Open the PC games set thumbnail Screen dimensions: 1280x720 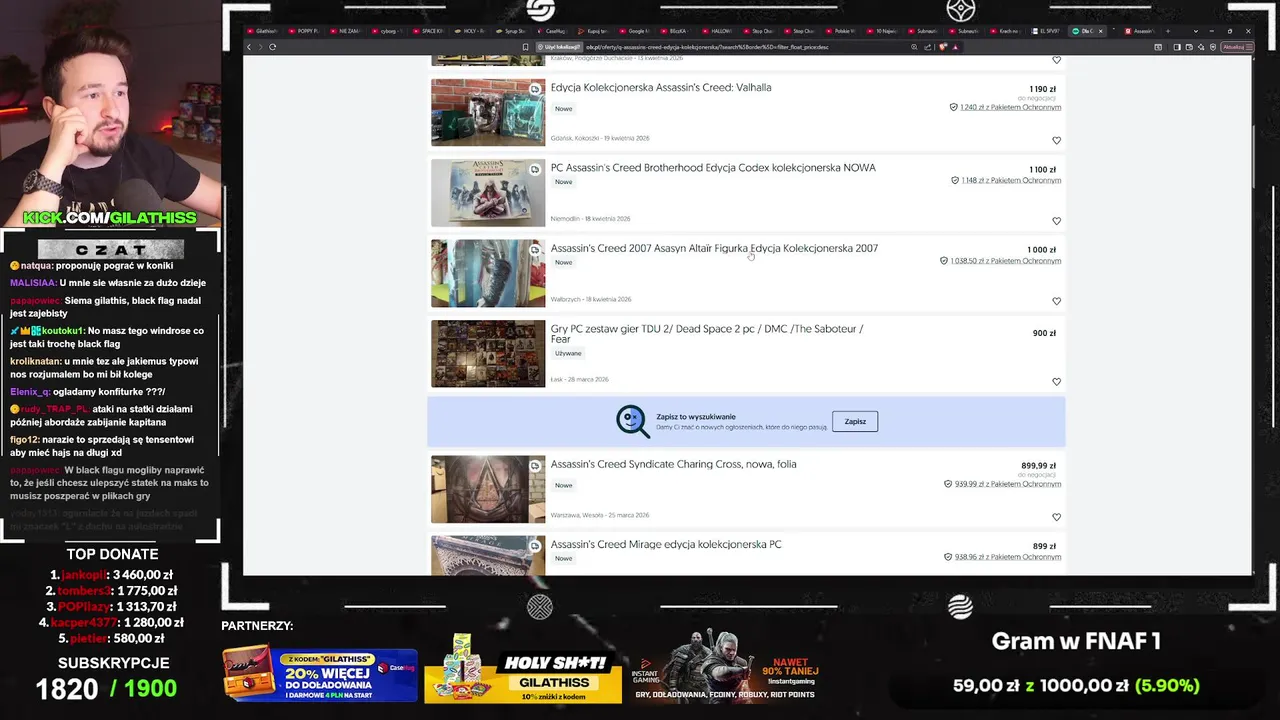click(488, 354)
